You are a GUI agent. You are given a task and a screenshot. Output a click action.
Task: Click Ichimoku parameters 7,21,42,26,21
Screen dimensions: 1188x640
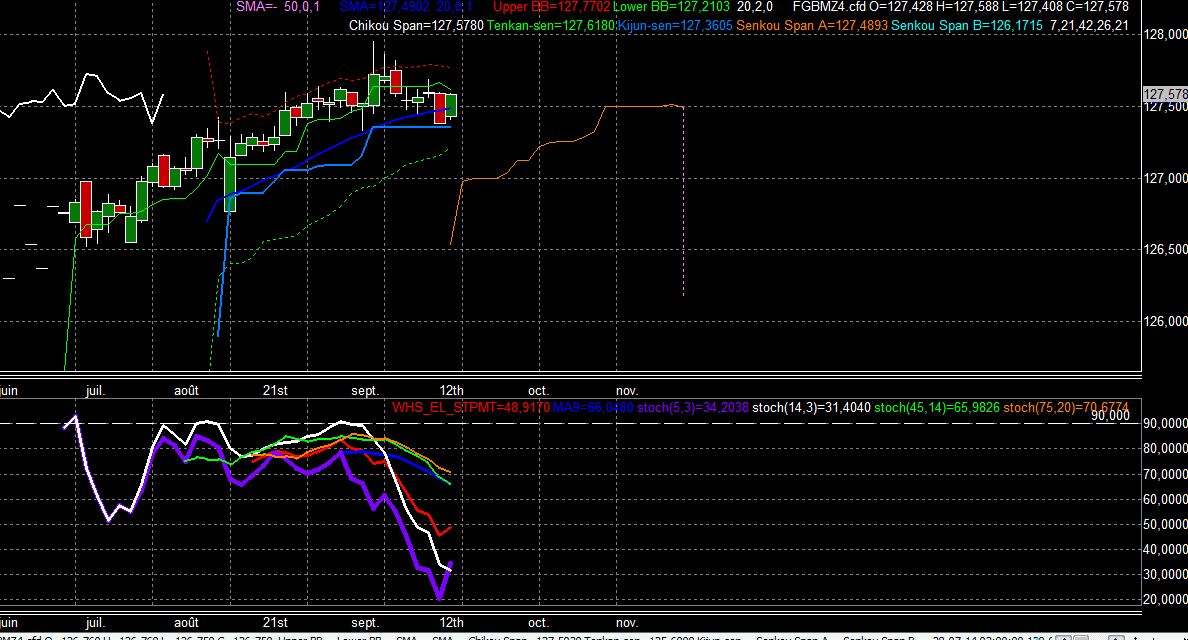point(1090,26)
